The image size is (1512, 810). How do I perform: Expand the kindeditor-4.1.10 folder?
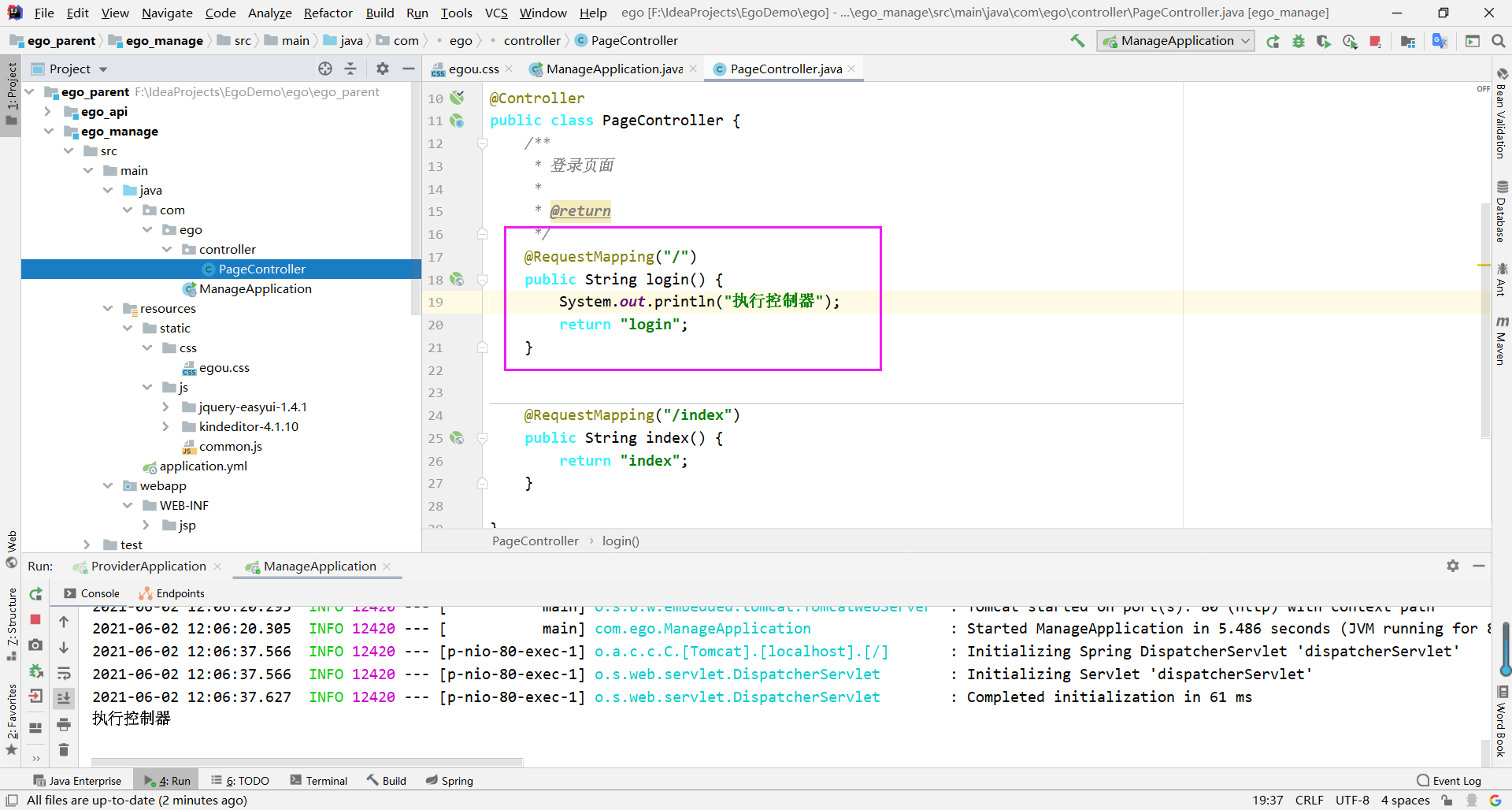[x=165, y=427]
